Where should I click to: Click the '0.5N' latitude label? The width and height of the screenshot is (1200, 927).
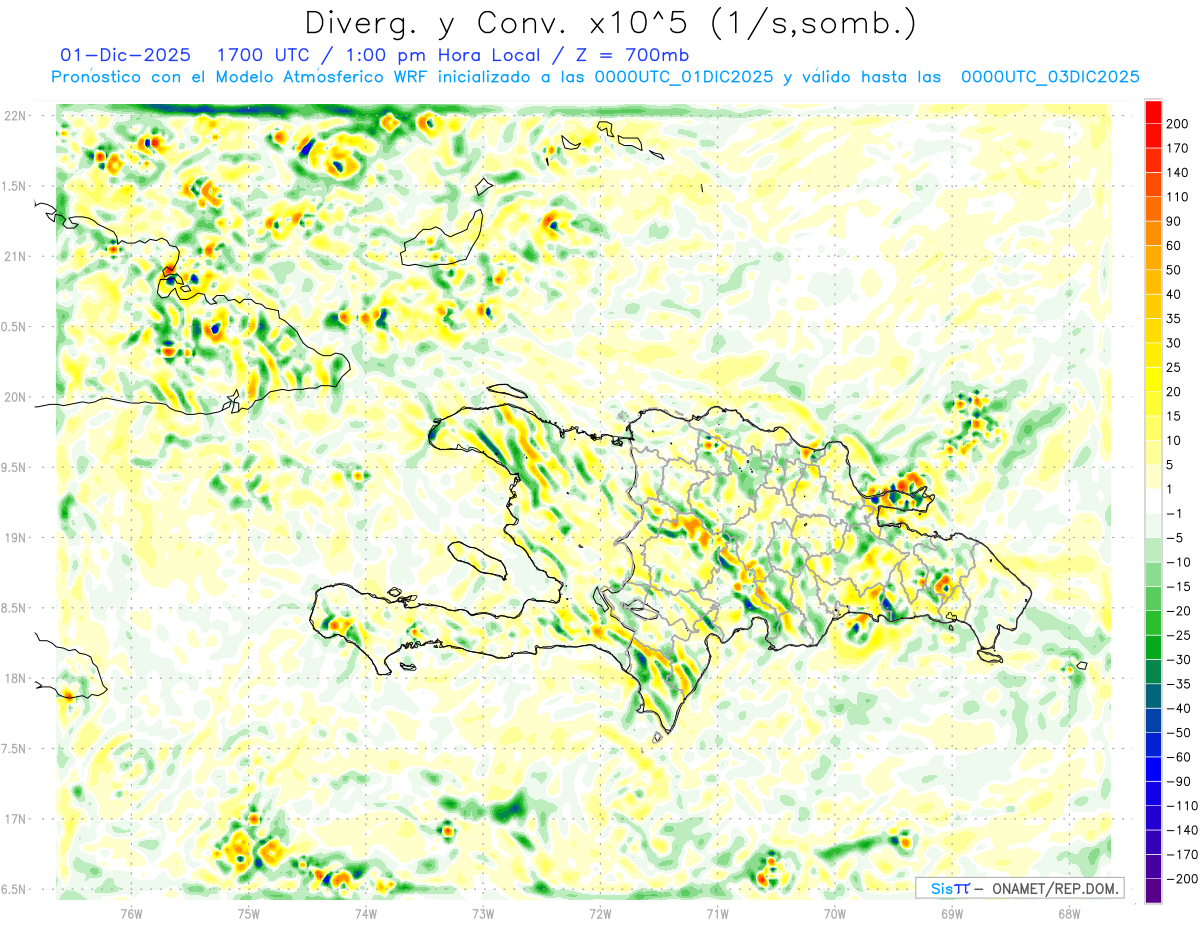click(x=15, y=327)
